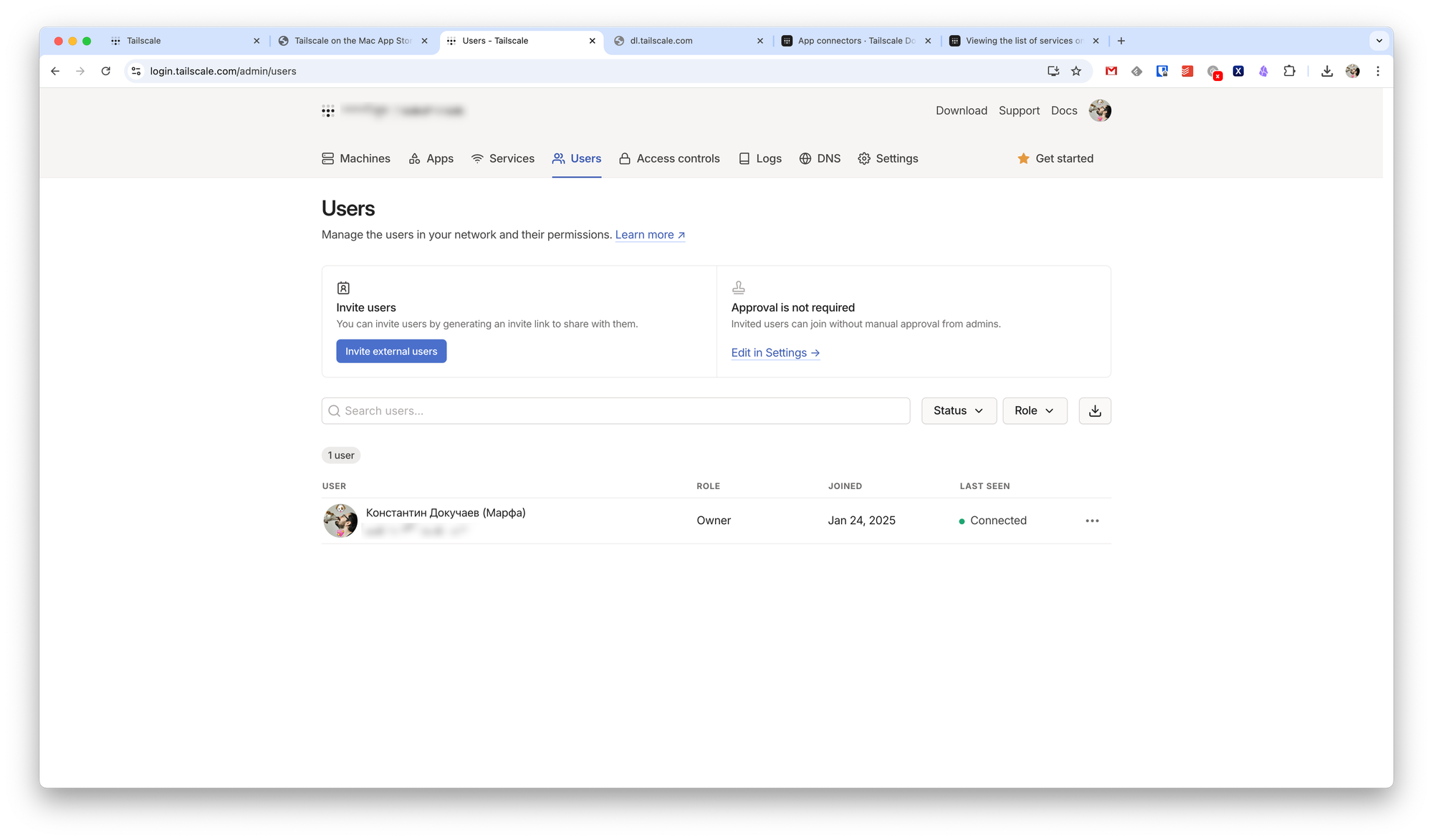Follow the Edit in Settings link

click(775, 353)
